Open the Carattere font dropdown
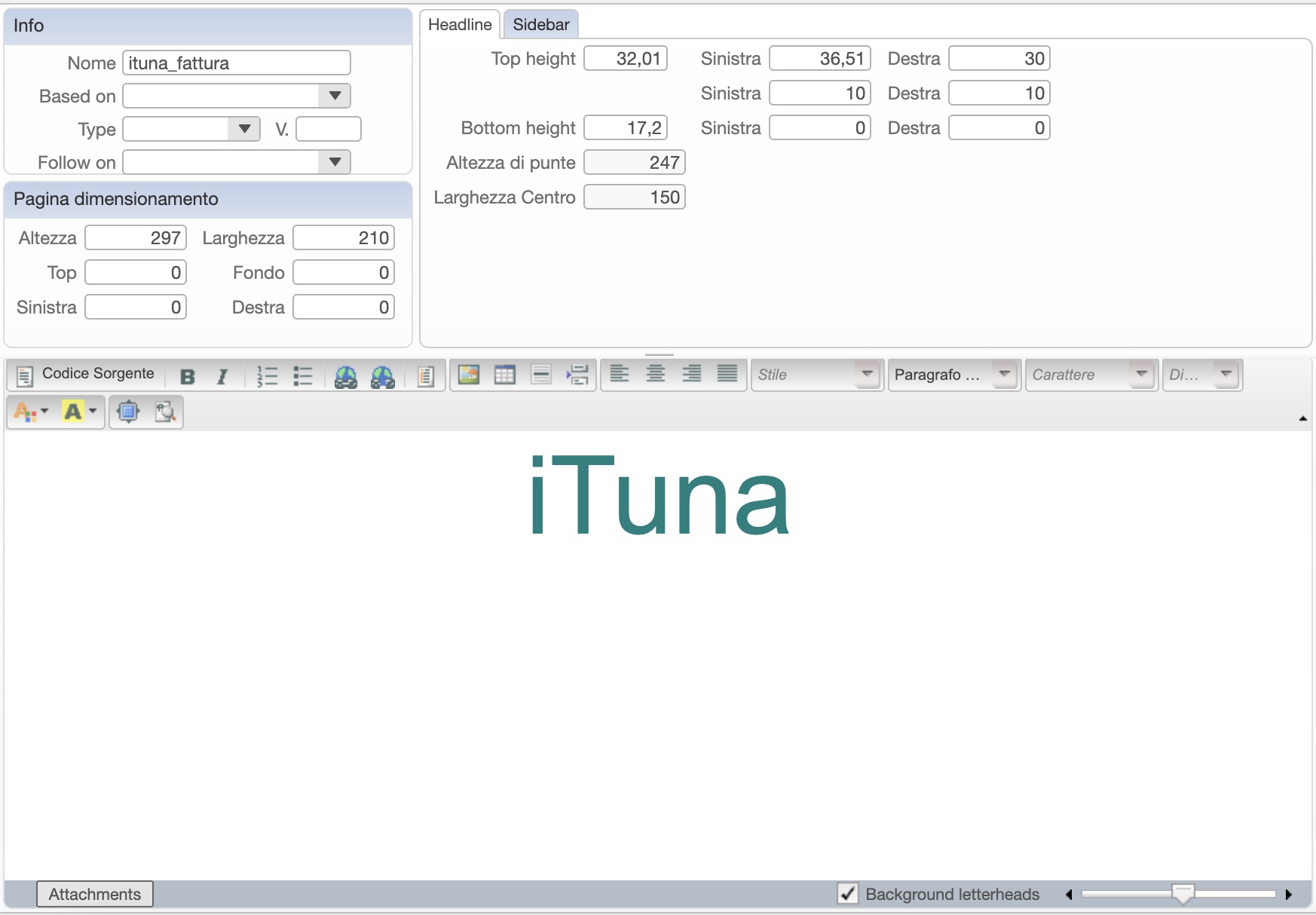This screenshot has width=1316, height=915. [1091, 375]
